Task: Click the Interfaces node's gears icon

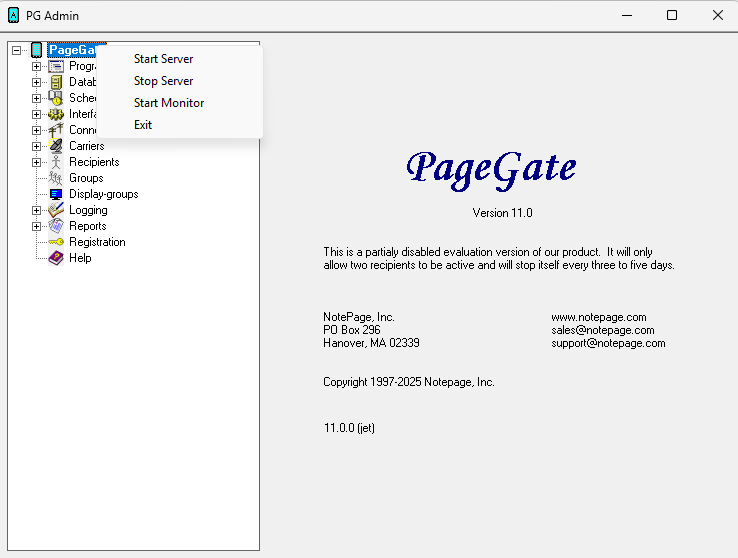Action: (56, 114)
